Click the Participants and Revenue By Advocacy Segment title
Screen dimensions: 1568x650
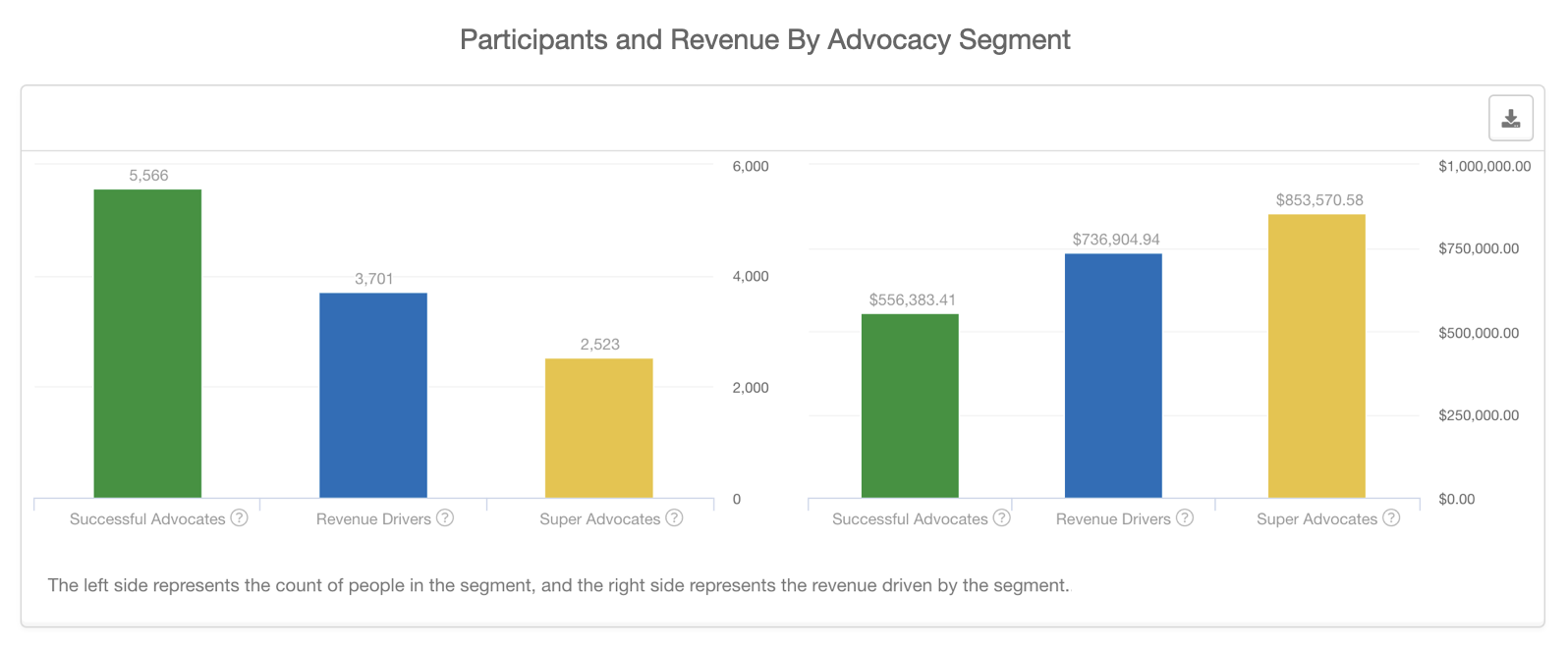764,39
